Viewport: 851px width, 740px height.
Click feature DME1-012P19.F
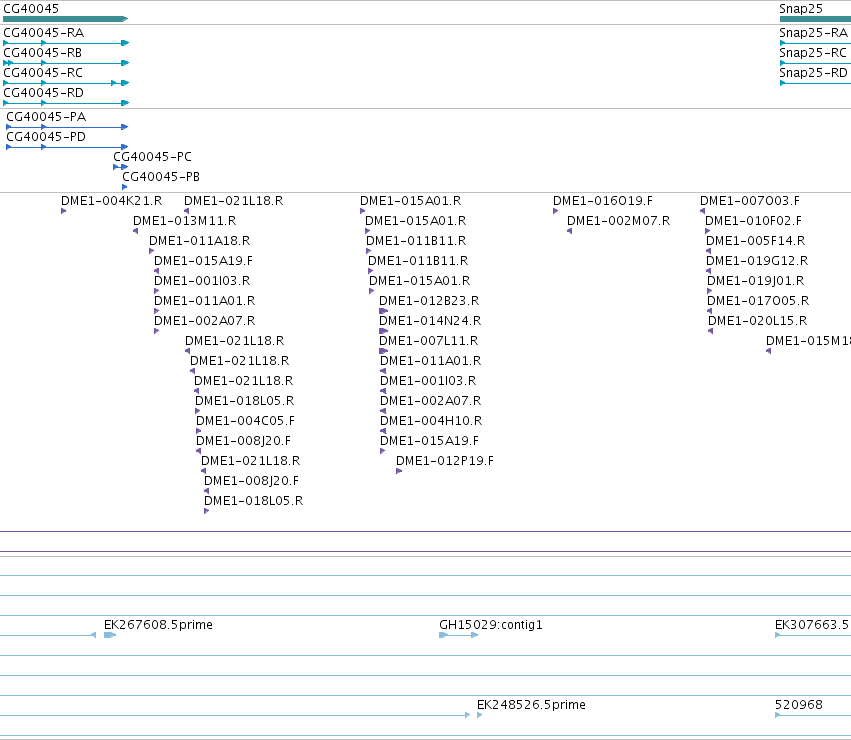[445, 461]
